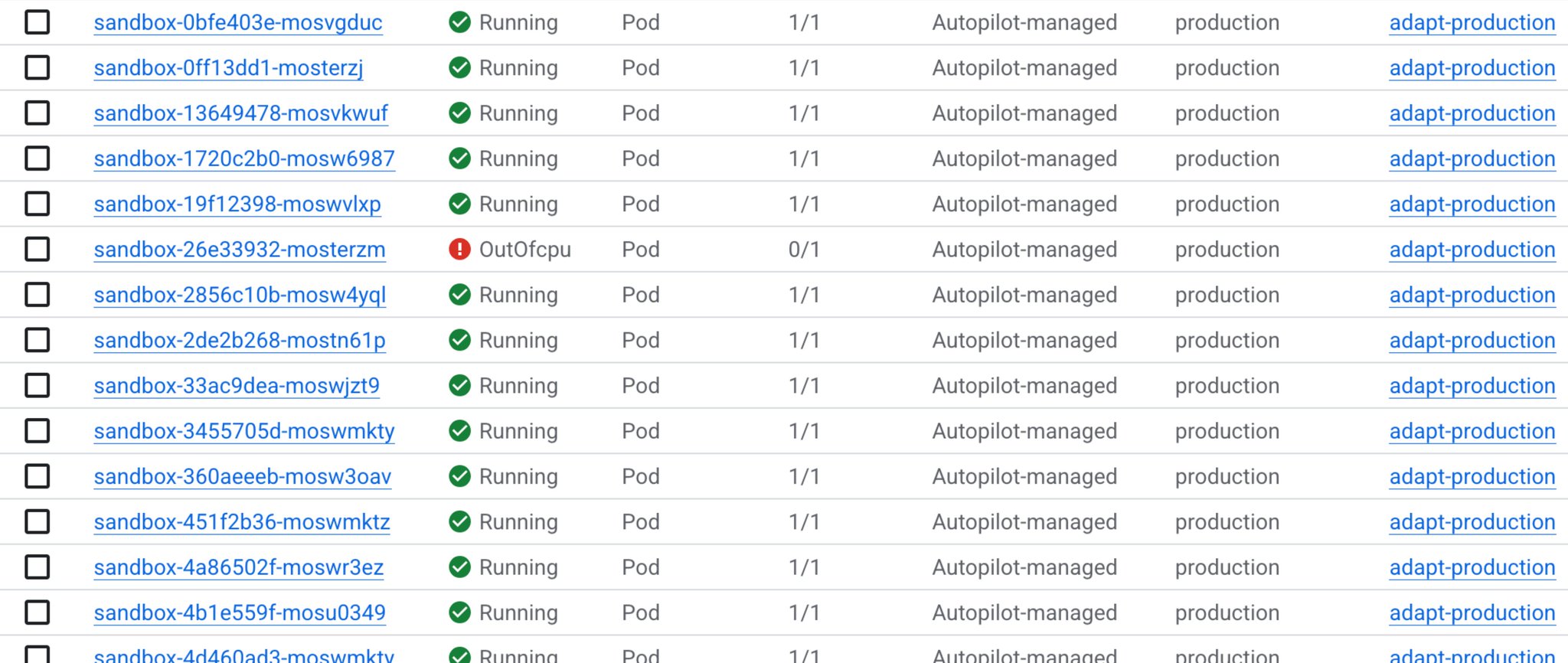Select the checkbox for sandbox-4b1e559f-mosu0349
Screen dimensions: 1568x663
pos(37,612)
